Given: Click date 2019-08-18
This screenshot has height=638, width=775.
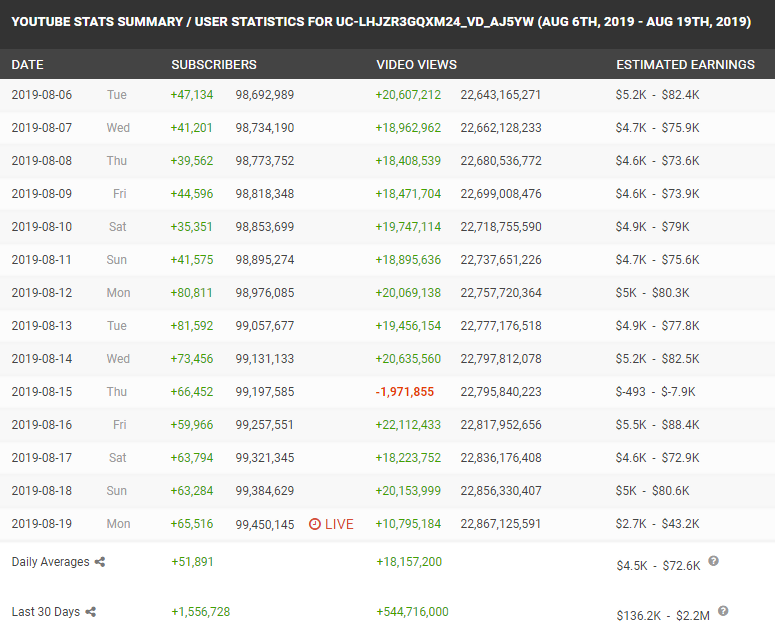Looking at the screenshot, I should tap(42, 491).
